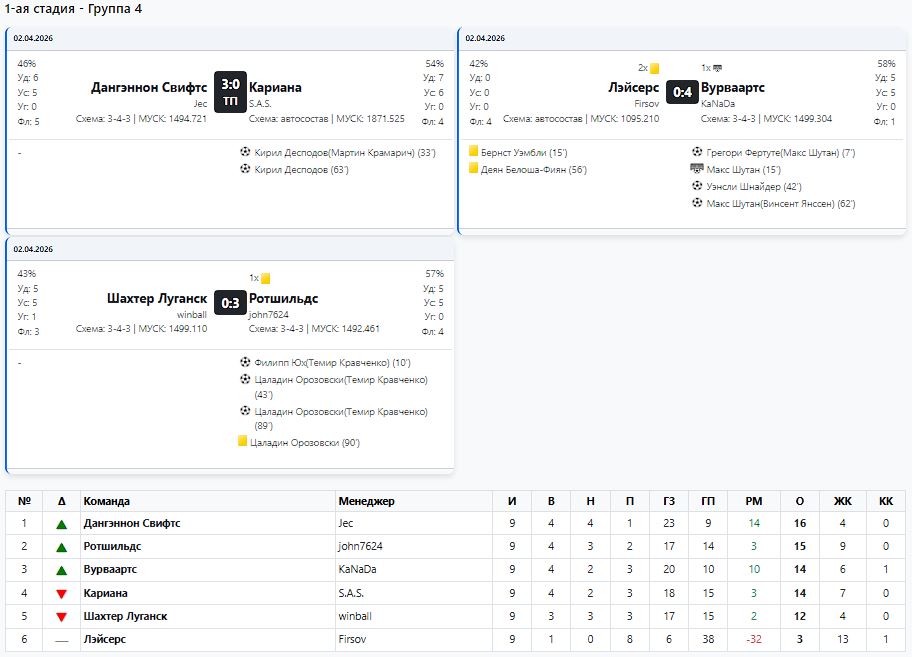Click red down arrow in Шахтер Луганск row

pyautogui.click(x=62, y=617)
